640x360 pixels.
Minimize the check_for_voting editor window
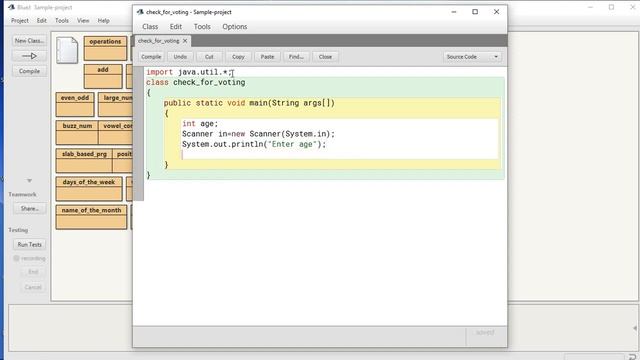[454, 12]
